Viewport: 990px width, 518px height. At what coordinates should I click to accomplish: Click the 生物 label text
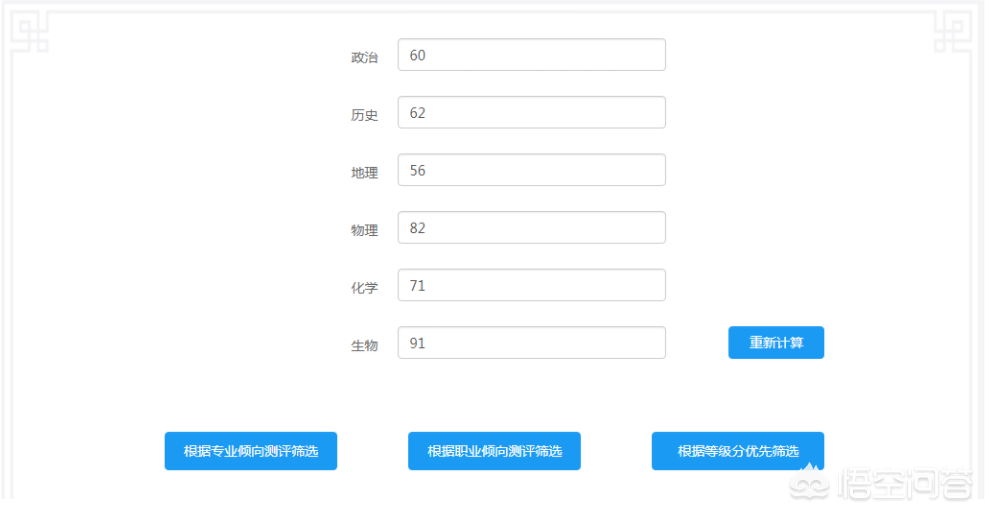[364, 345]
